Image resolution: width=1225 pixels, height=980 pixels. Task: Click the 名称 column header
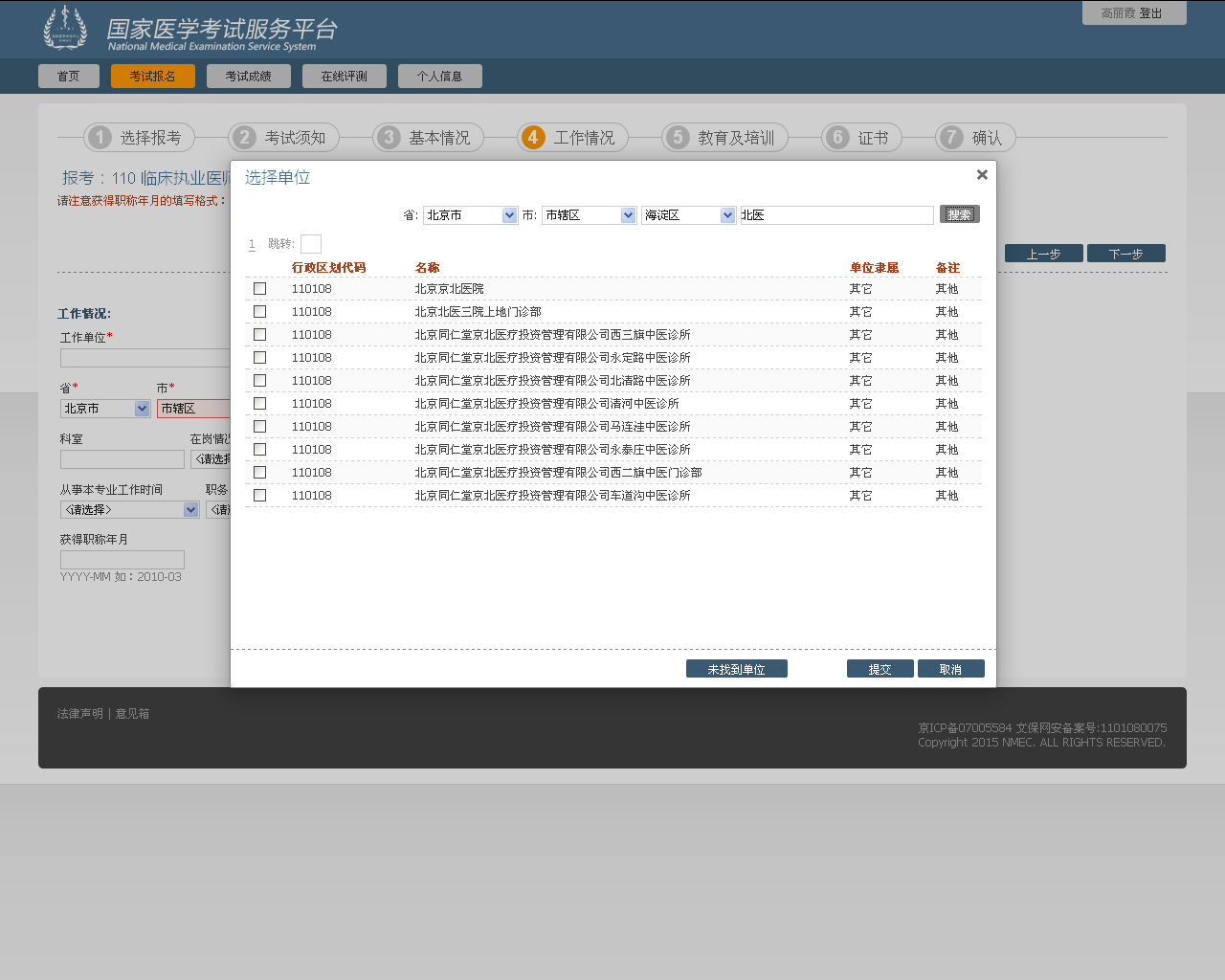[x=428, y=268]
